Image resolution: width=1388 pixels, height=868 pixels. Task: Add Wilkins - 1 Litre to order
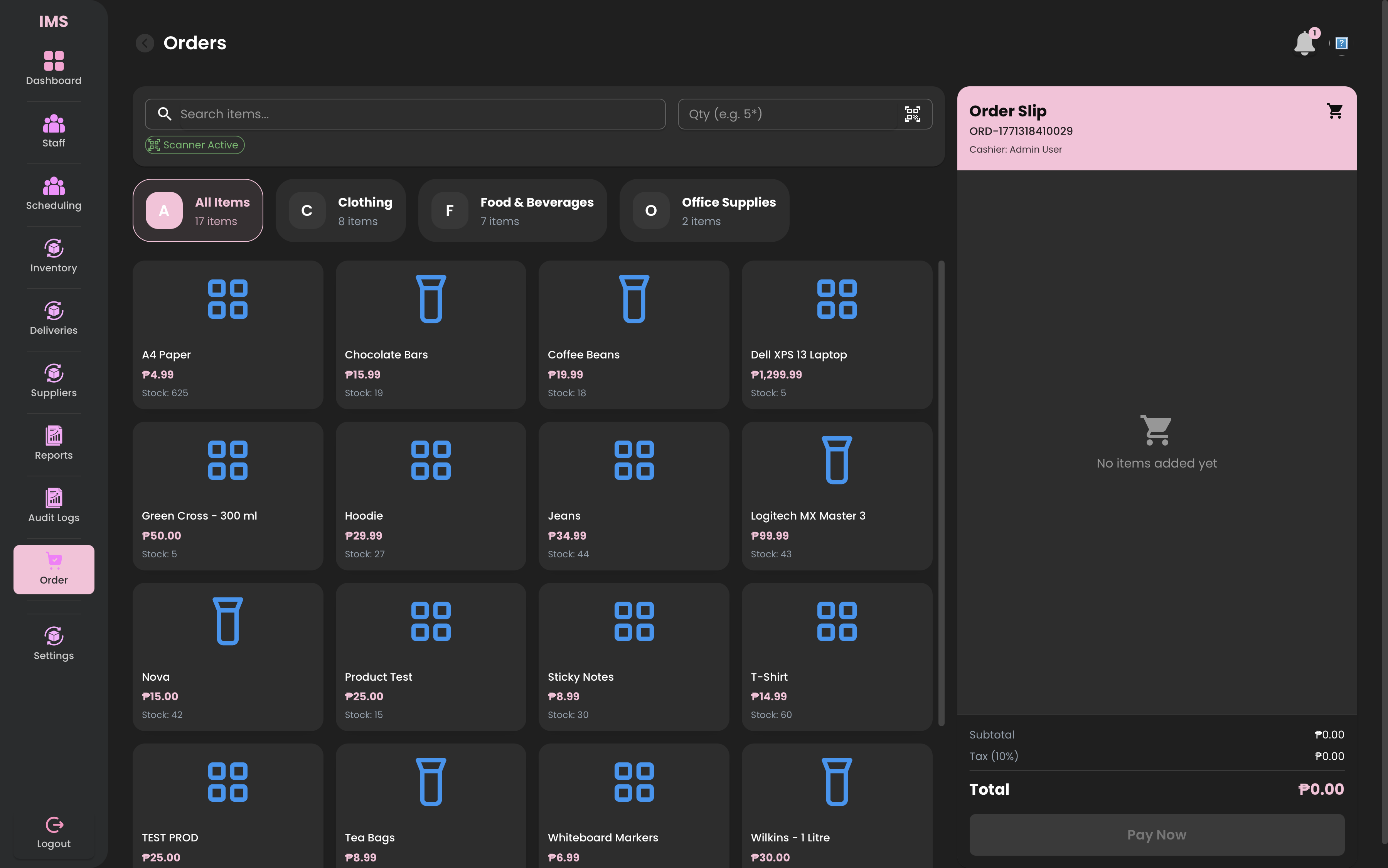837,806
